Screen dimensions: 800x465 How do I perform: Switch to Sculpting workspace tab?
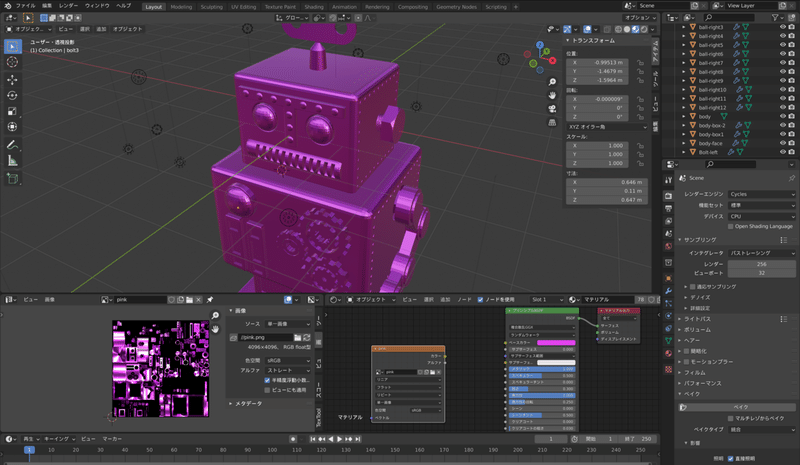click(211, 7)
